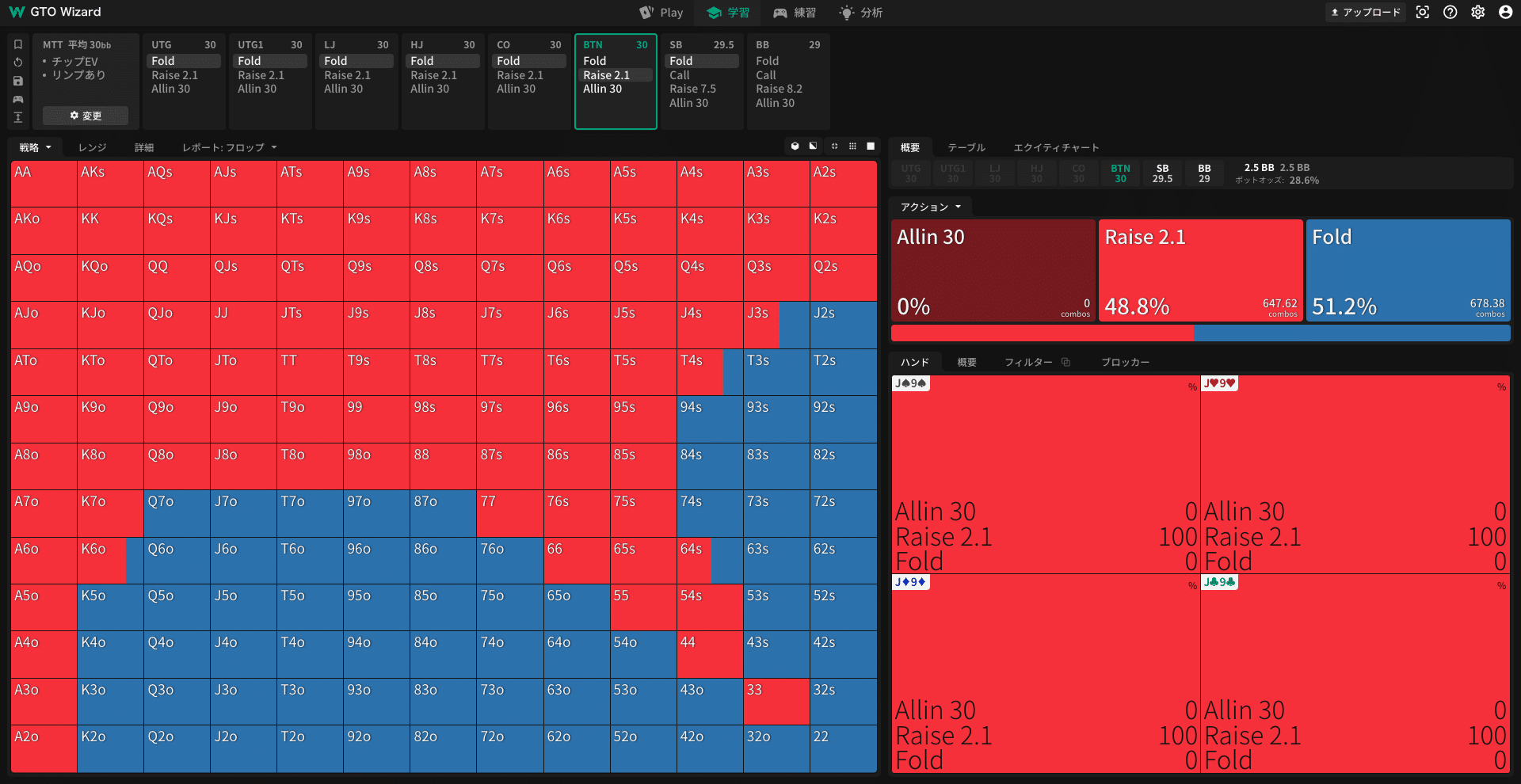Click the BB 29 position chip

point(1204,173)
